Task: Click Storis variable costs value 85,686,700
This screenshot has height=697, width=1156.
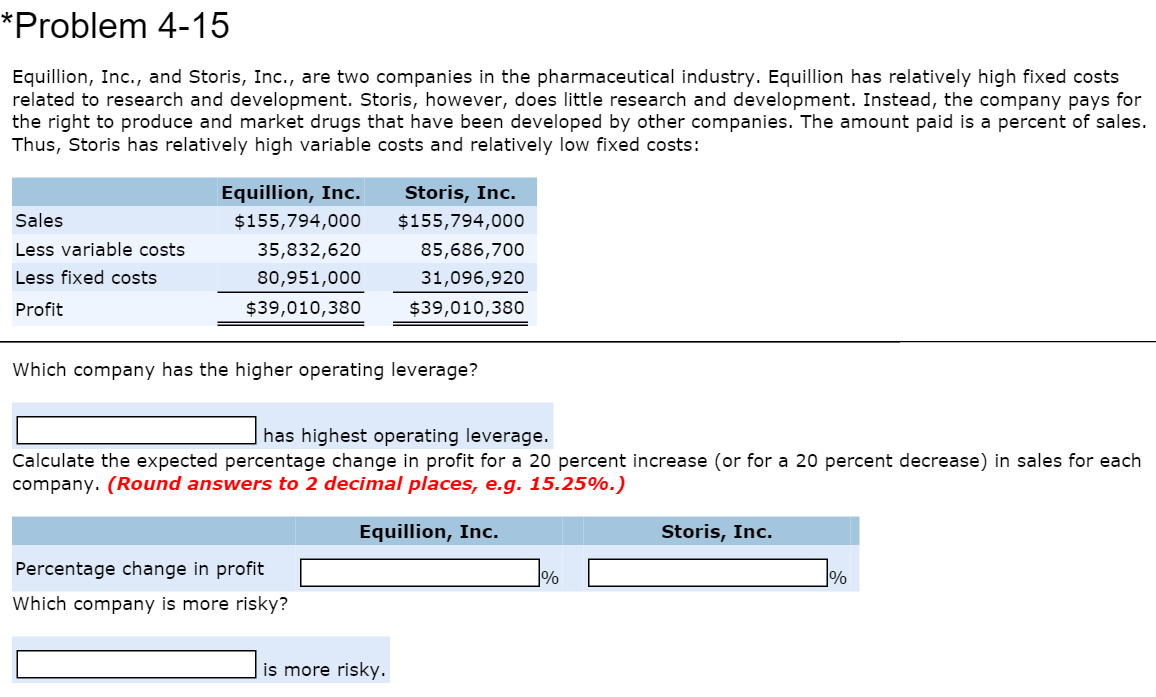Action: point(470,250)
